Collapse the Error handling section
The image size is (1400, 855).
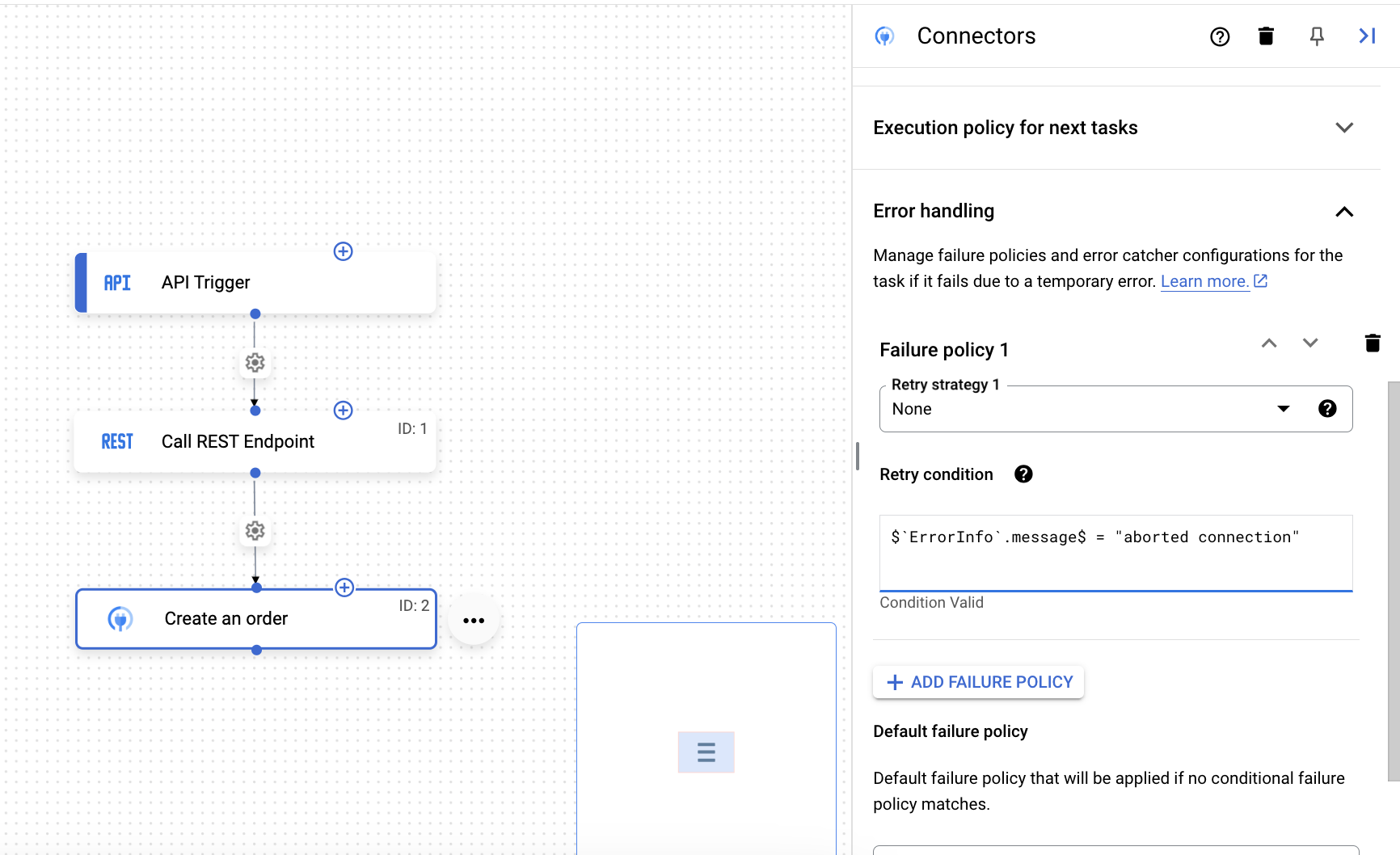pos(1344,212)
